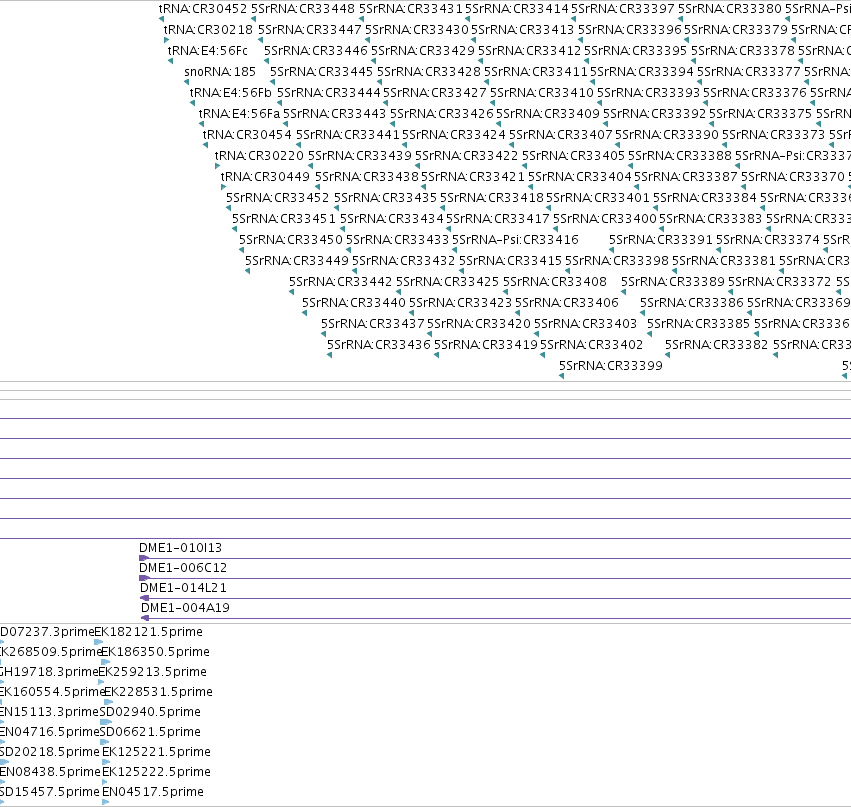Select the tRNA:E4:56Fa label
This screenshot has width=851, height=807.
[x=239, y=114]
